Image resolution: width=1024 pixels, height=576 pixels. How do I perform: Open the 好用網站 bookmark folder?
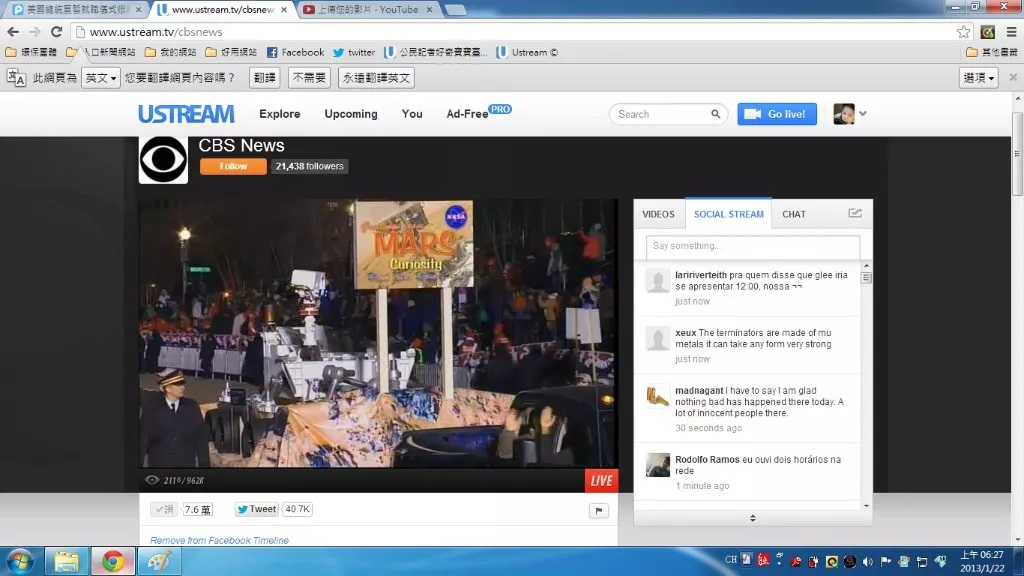click(231, 52)
